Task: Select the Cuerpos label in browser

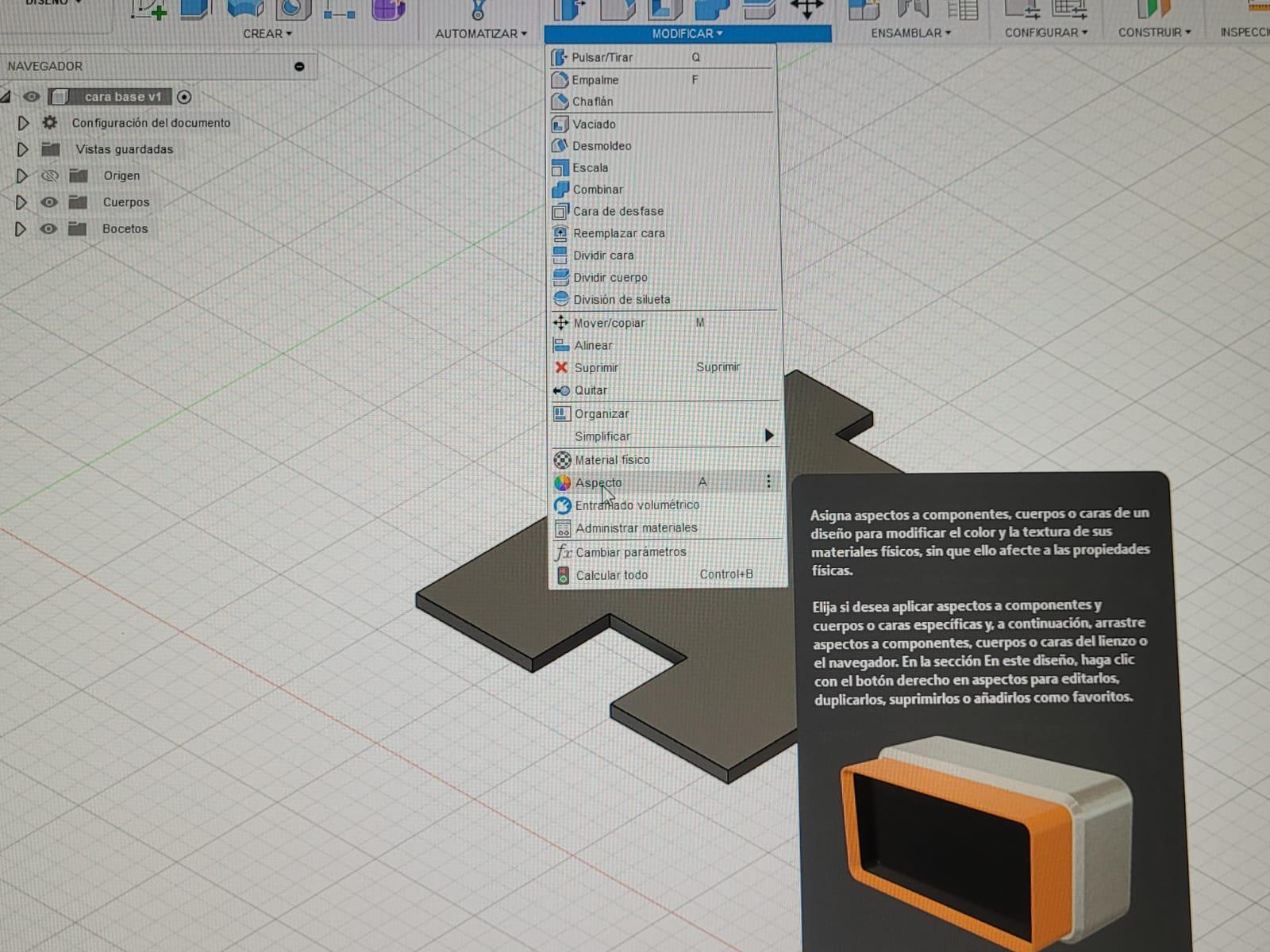Action: coord(126,202)
